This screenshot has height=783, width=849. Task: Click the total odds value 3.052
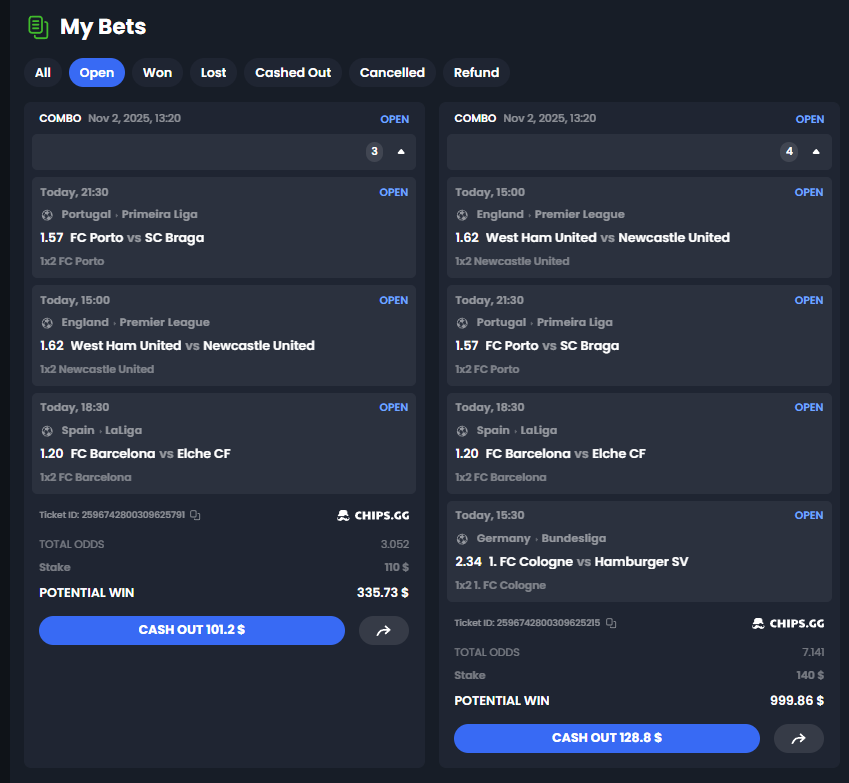point(395,544)
